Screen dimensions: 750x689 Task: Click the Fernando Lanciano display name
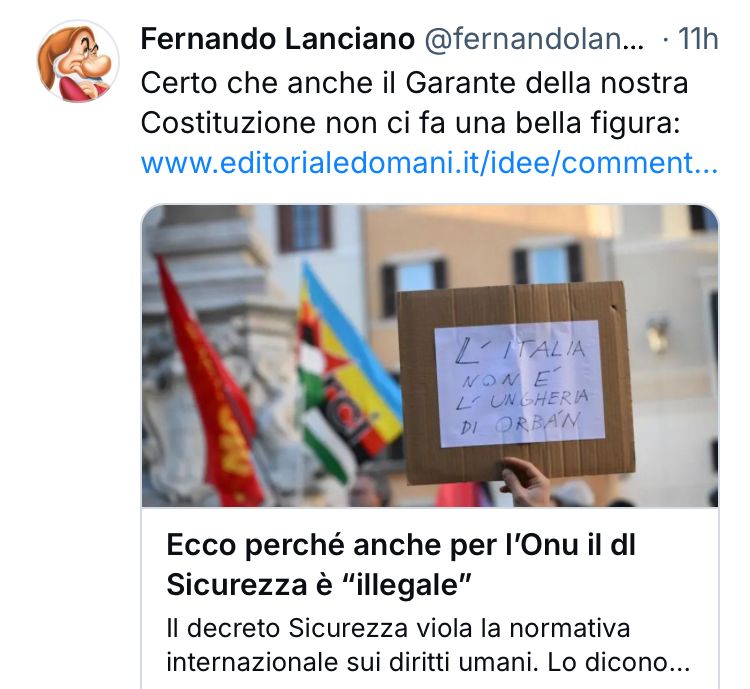pyautogui.click(x=277, y=39)
